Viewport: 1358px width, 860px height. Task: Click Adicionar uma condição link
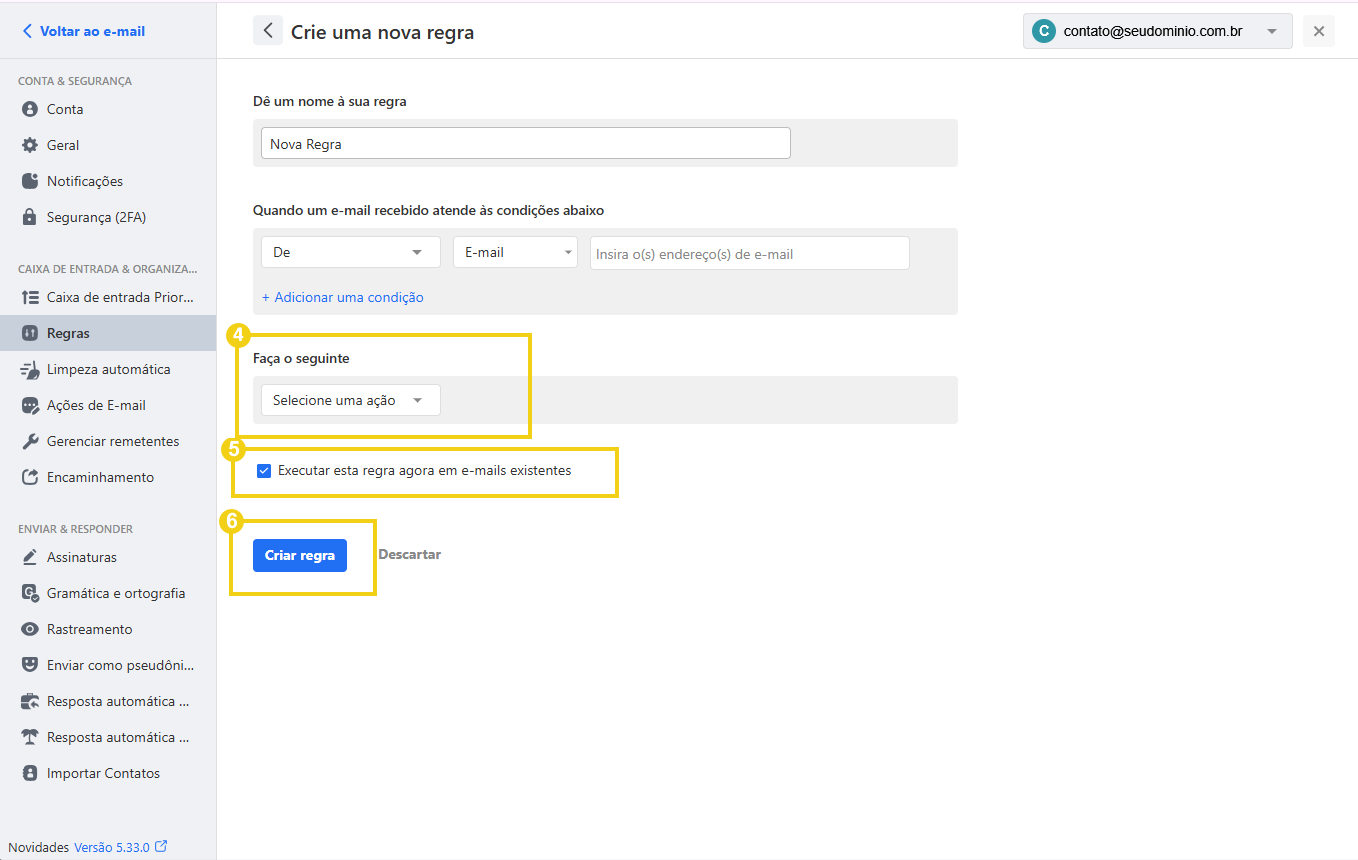tap(343, 297)
